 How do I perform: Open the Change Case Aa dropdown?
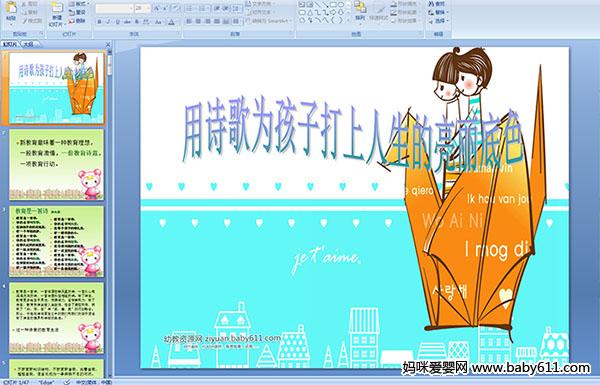click(158, 22)
